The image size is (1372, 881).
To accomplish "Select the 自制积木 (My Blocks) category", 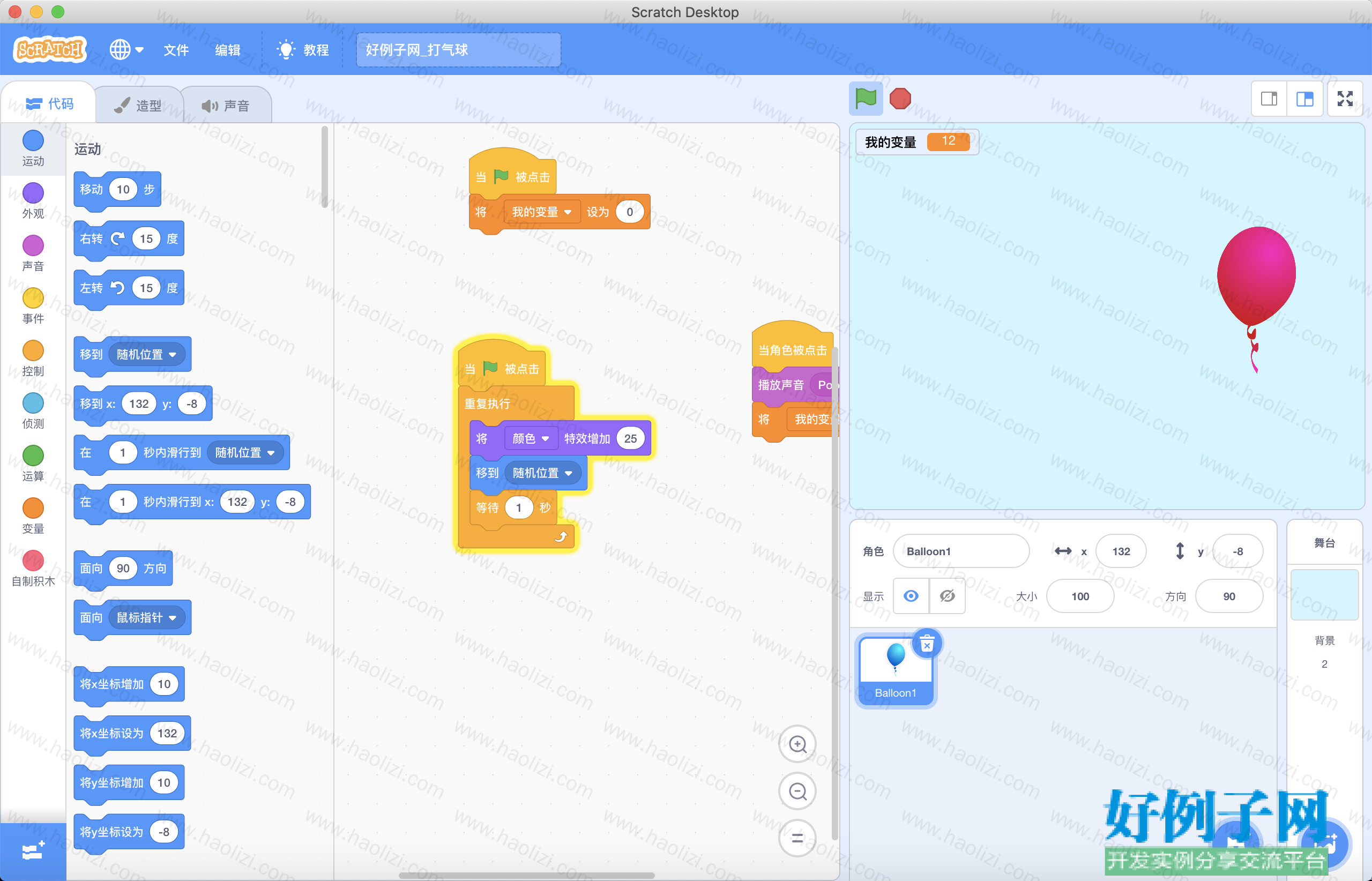I will click(33, 569).
